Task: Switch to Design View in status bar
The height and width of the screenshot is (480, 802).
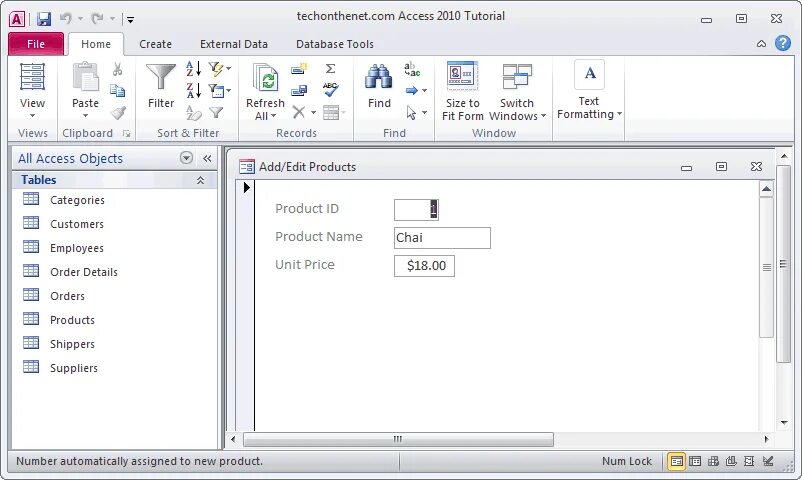Action: click(768, 462)
